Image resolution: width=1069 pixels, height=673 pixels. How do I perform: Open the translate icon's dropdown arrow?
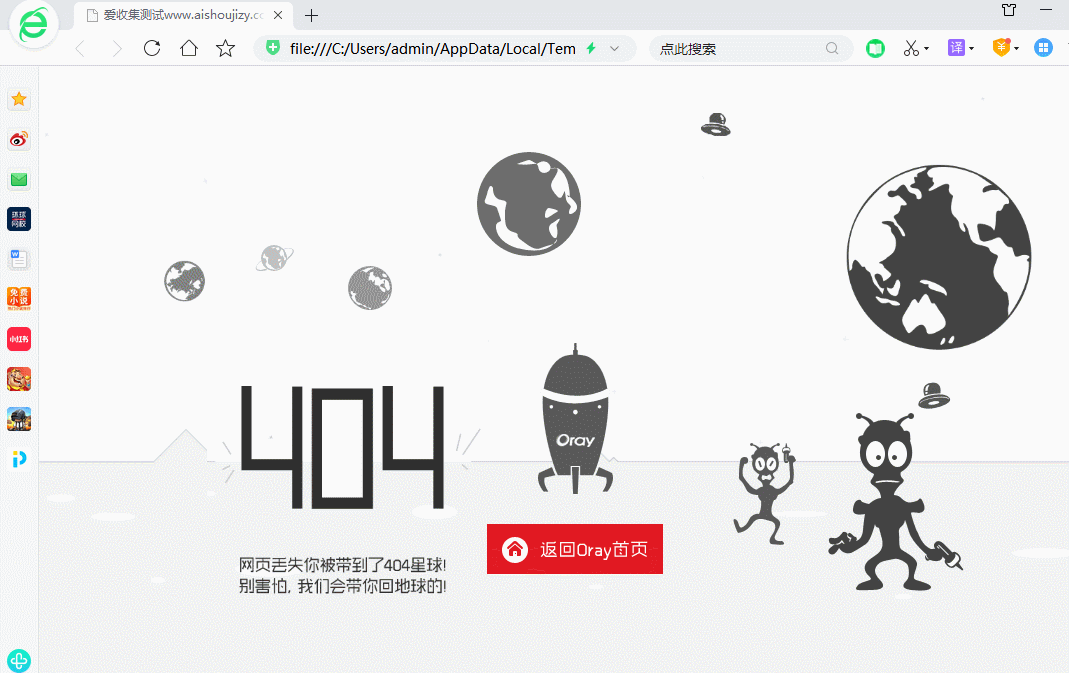pos(970,47)
